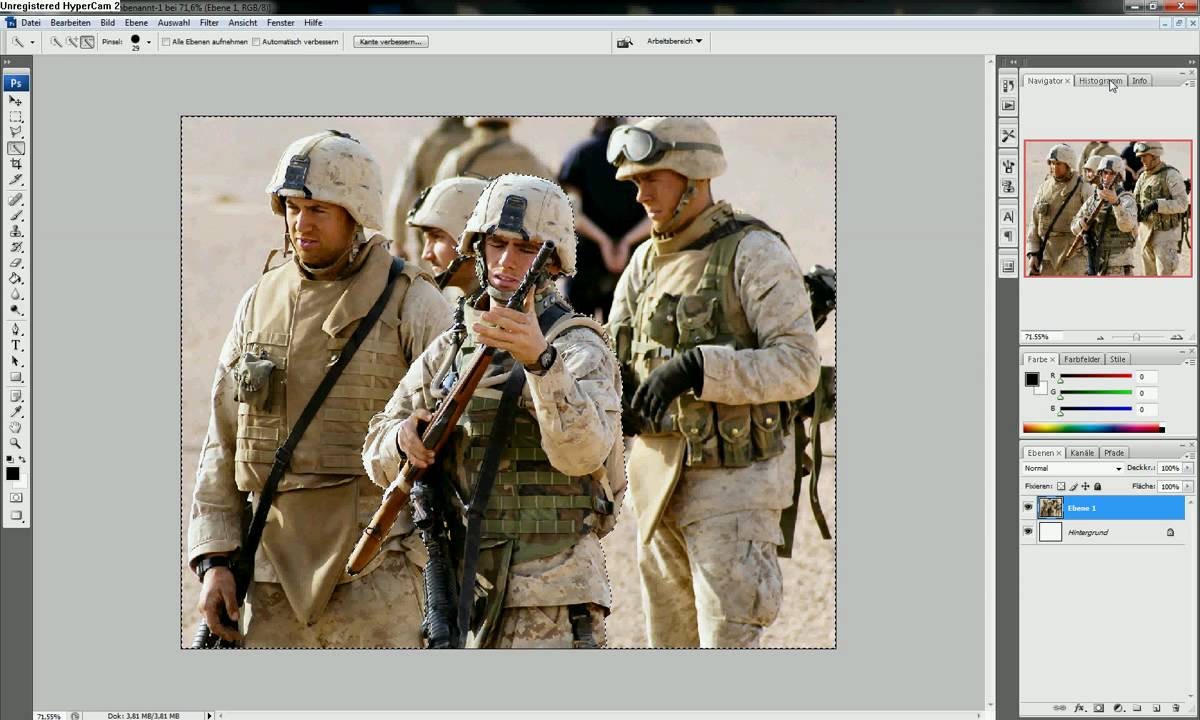Viewport: 1200px width, 720px height.
Task: Change the screen mode
Action: coord(16,516)
